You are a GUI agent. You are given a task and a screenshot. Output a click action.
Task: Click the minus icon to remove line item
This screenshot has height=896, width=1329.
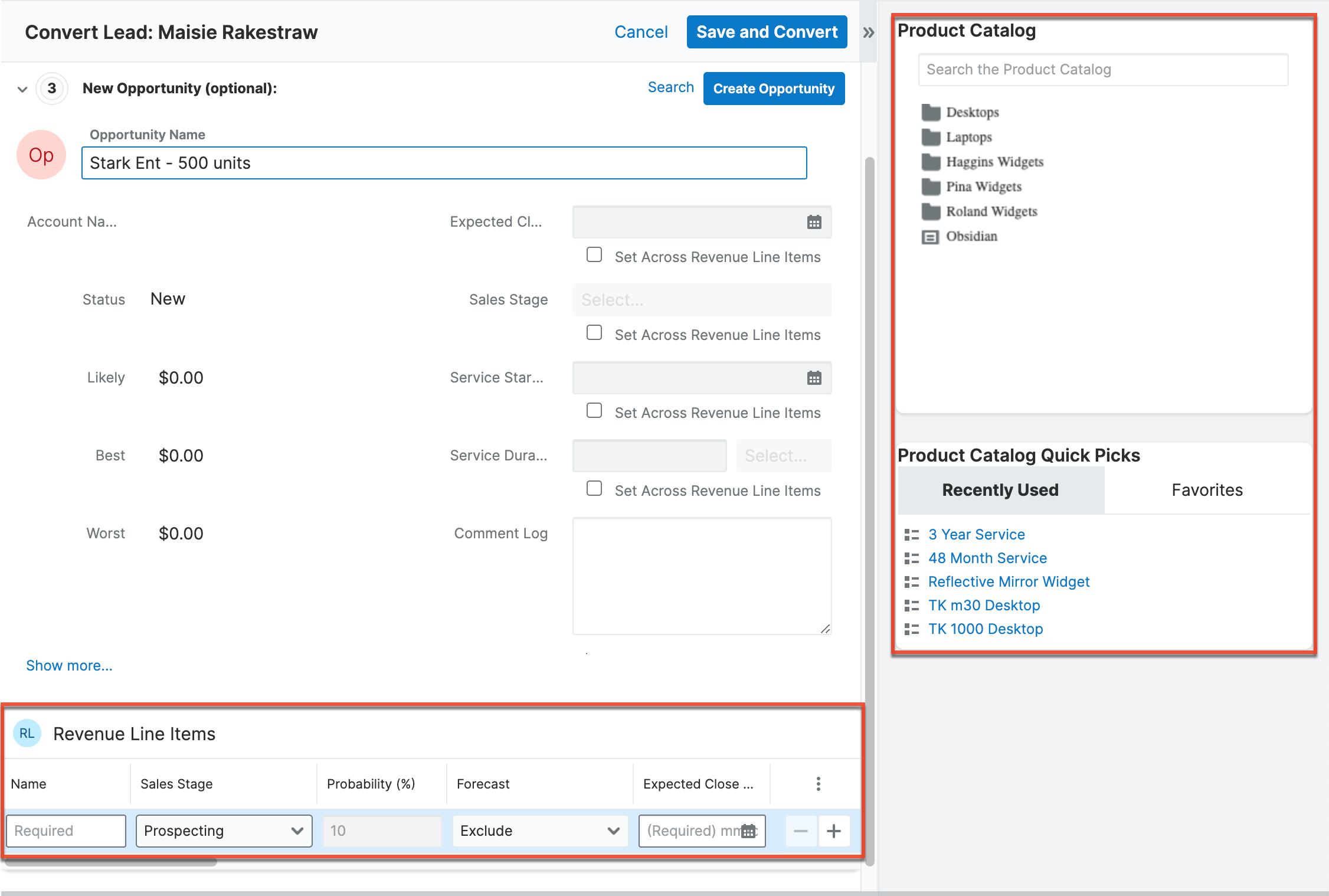801,831
